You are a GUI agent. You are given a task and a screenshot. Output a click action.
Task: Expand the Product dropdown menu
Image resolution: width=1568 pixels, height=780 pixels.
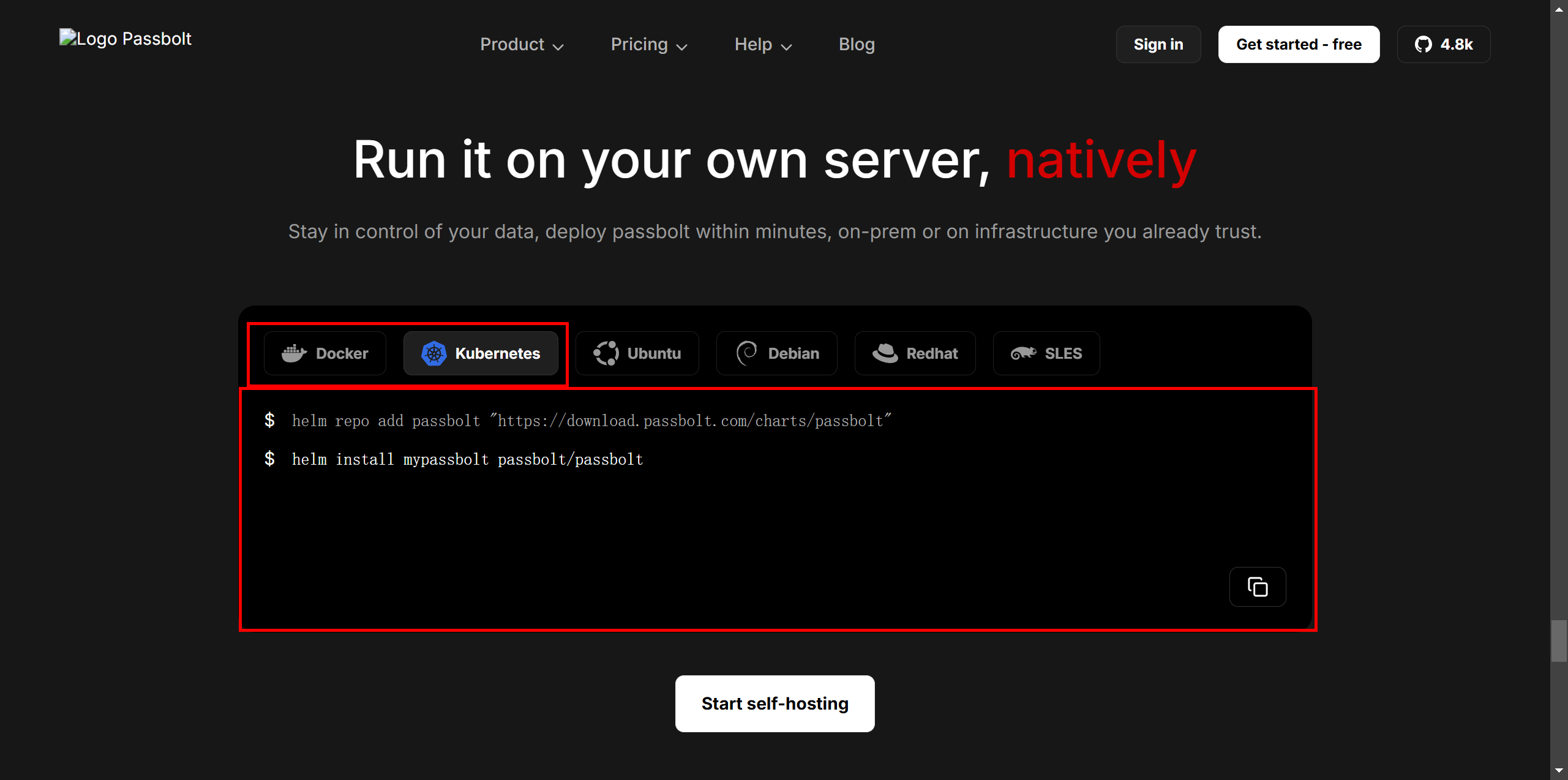pos(521,45)
